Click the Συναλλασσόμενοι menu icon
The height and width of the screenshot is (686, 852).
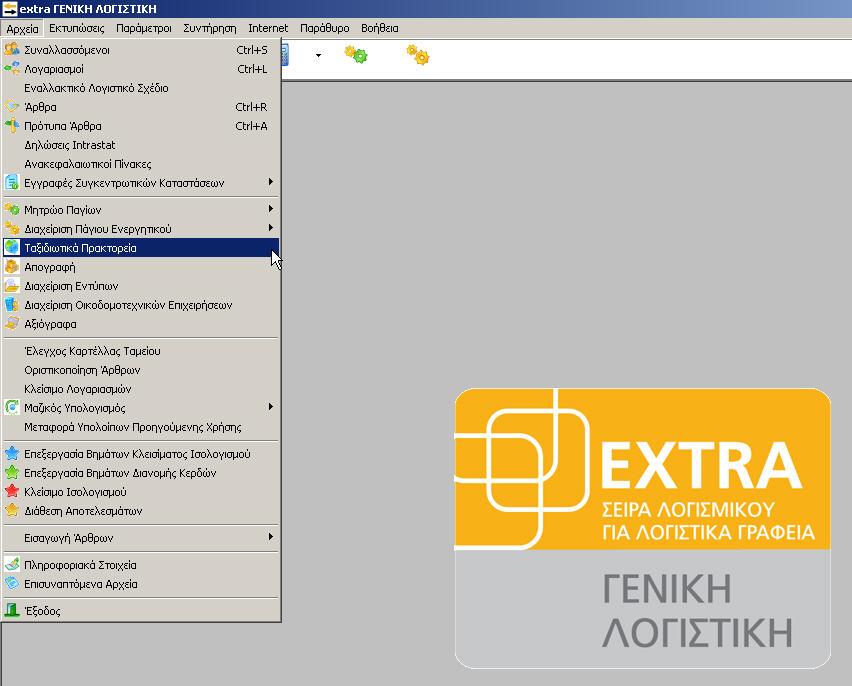tap(12, 49)
